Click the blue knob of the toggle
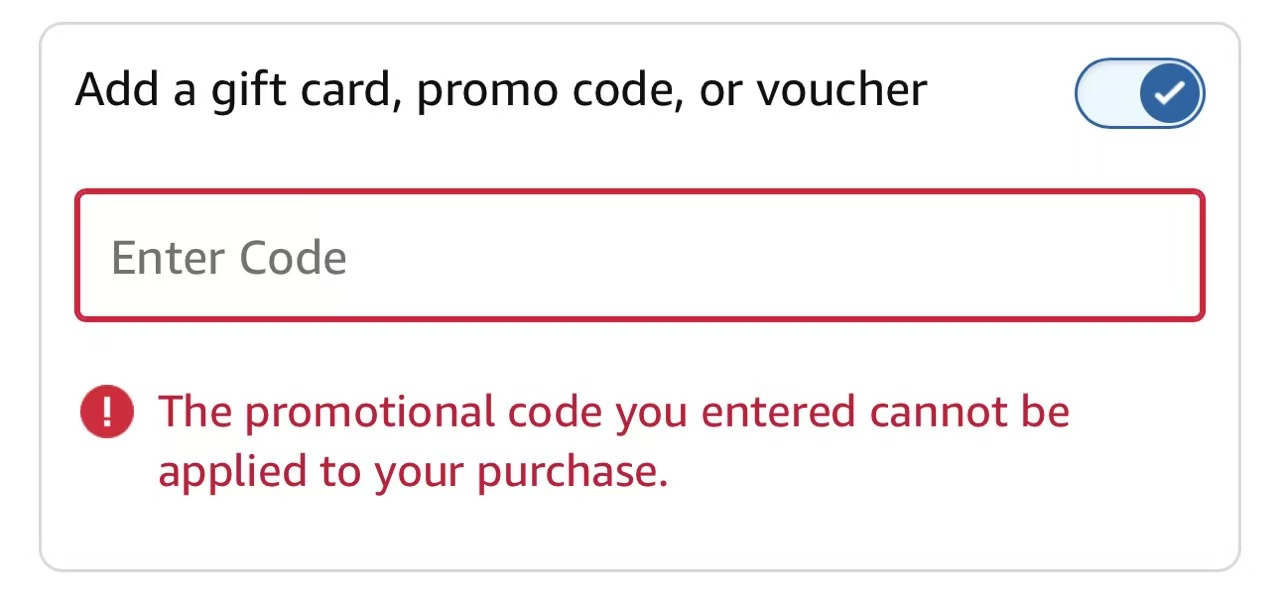Viewport: 1280px width, 595px height. point(1169,93)
